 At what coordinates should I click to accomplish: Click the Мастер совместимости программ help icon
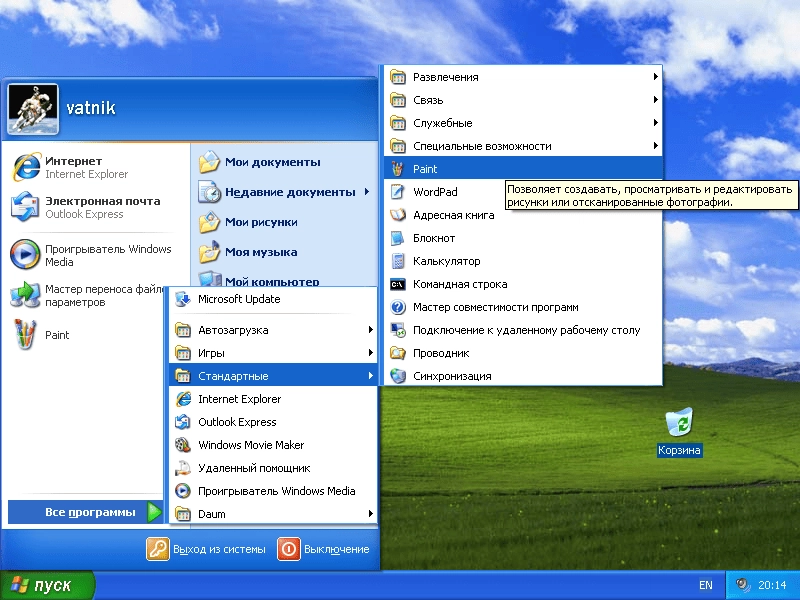click(397, 307)
